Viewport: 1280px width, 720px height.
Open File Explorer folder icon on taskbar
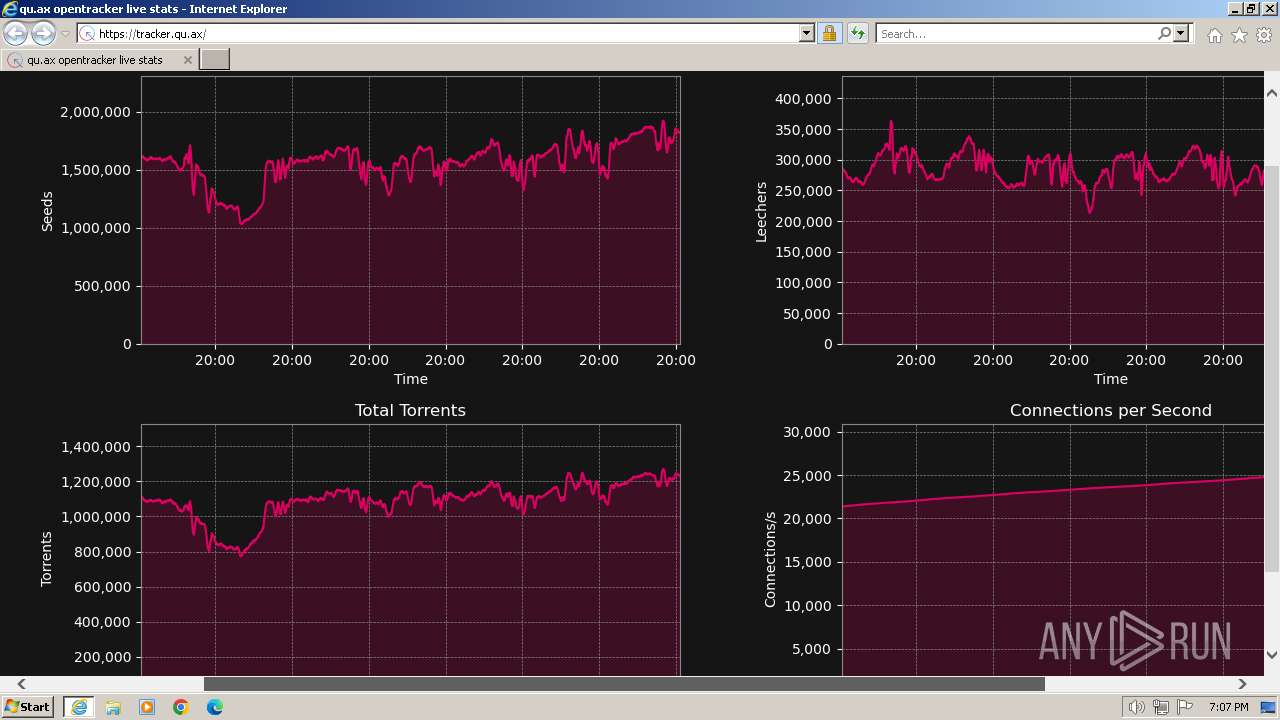coord(113,707)
